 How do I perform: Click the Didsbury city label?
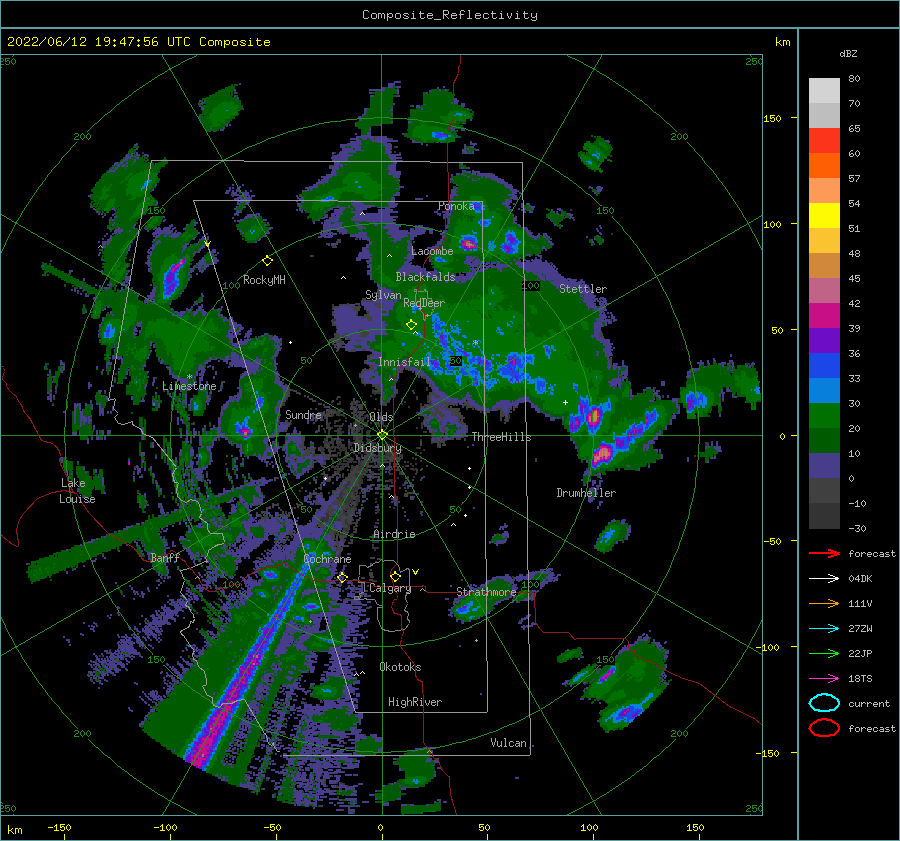(x=378, y=448)
